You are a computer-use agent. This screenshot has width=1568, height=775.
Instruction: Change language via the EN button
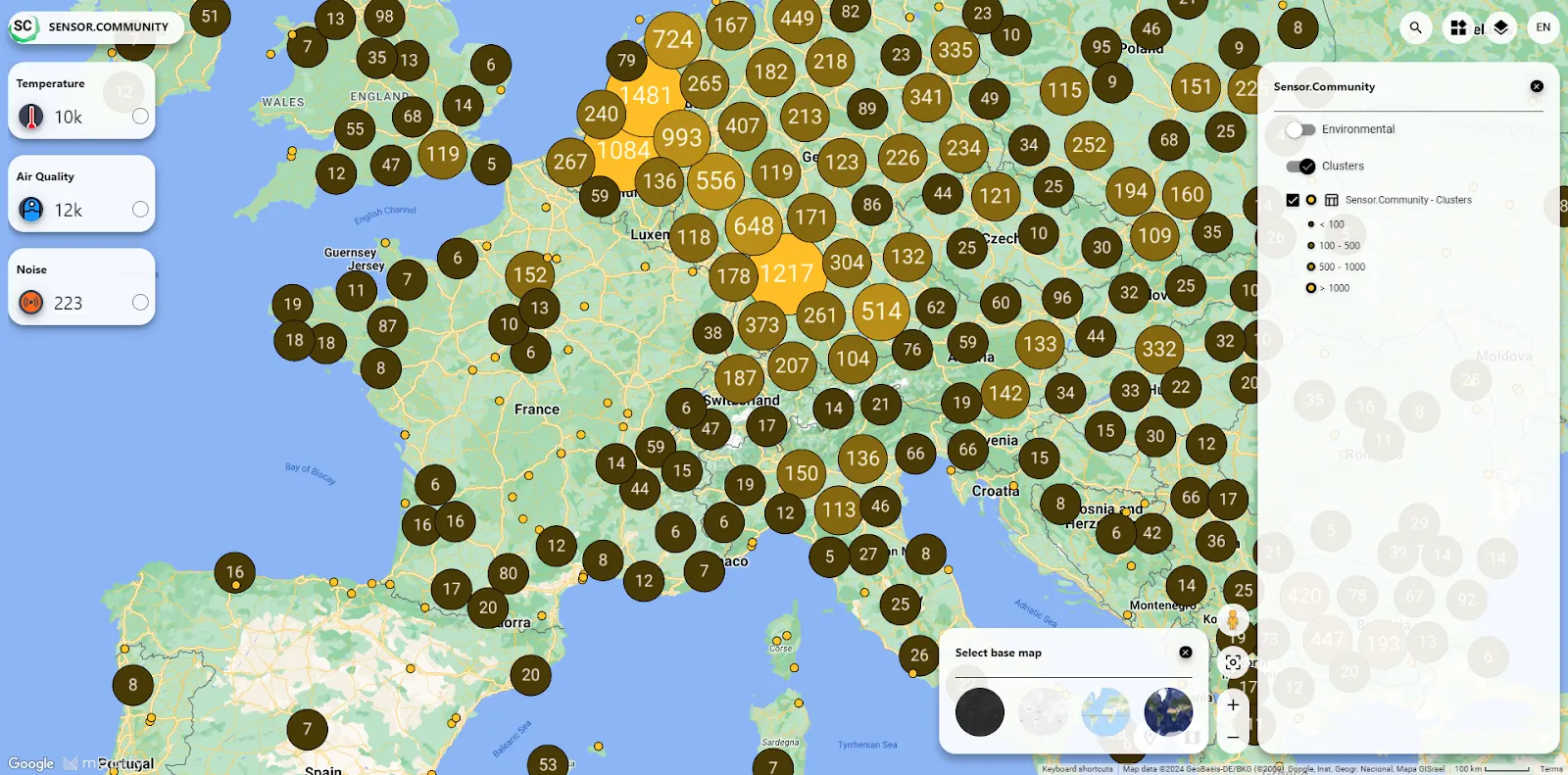click(x=1543, y=27)
